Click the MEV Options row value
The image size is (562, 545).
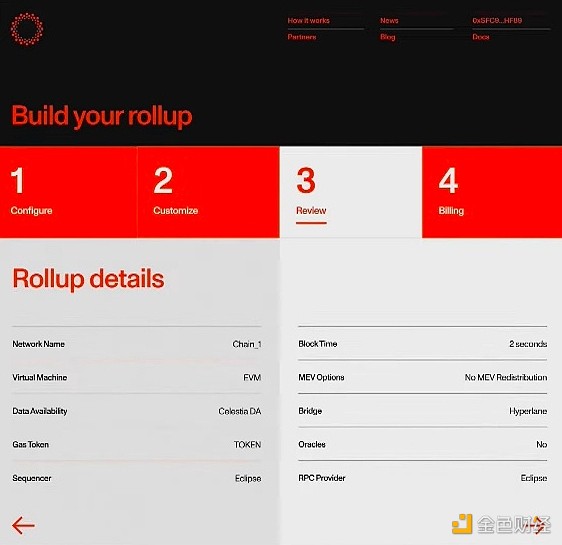(506, 377)
